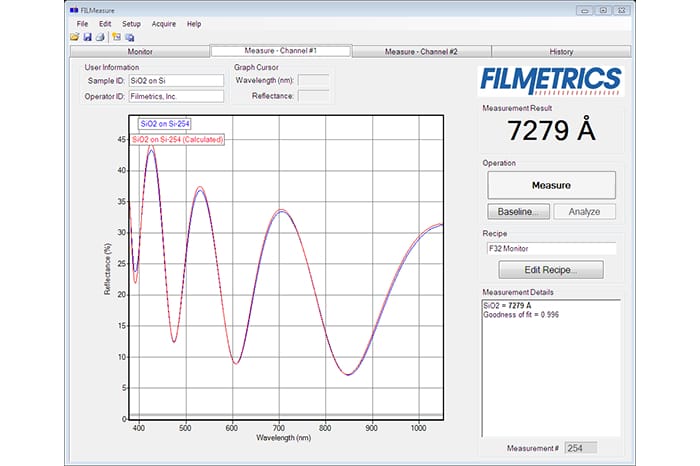Click the FILMeasure app icon in title bar

pos(74,10)
